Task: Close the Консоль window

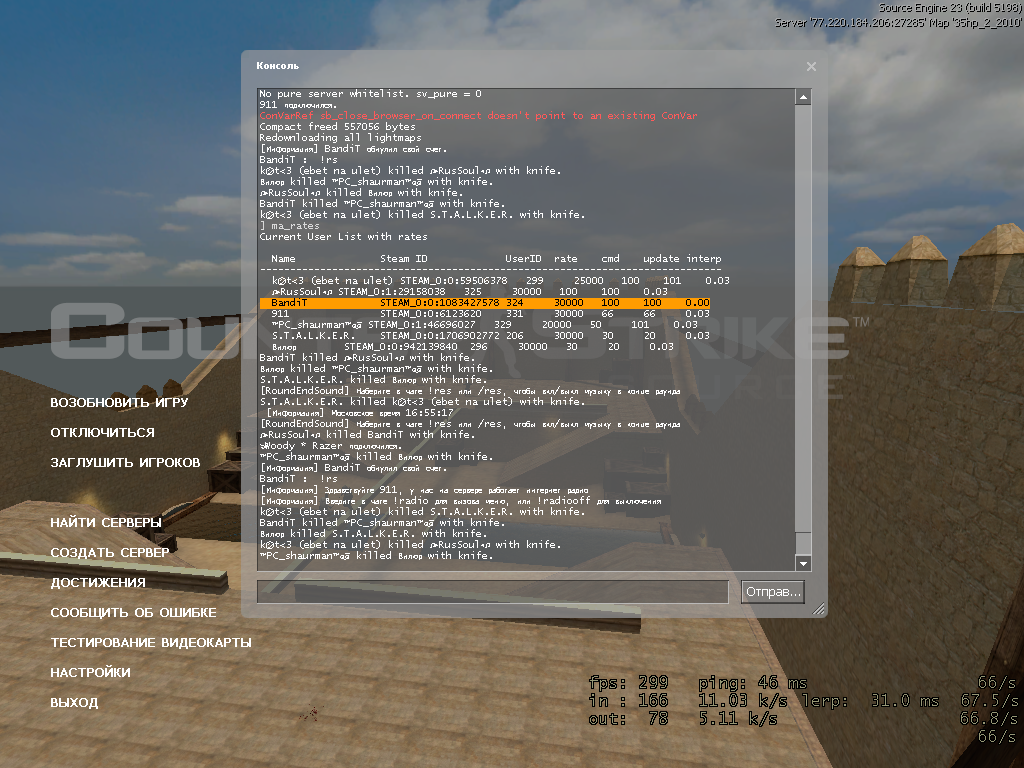Action: coord(811,67)
